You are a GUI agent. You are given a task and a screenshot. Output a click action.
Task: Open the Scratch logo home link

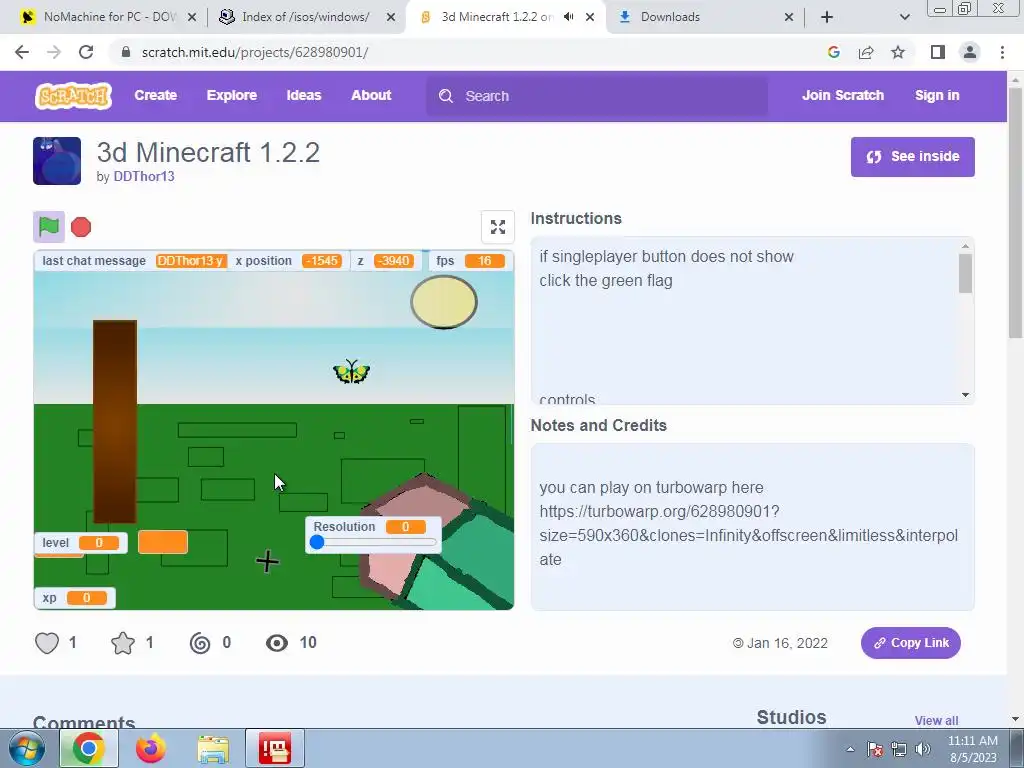(x=73, y=96)
